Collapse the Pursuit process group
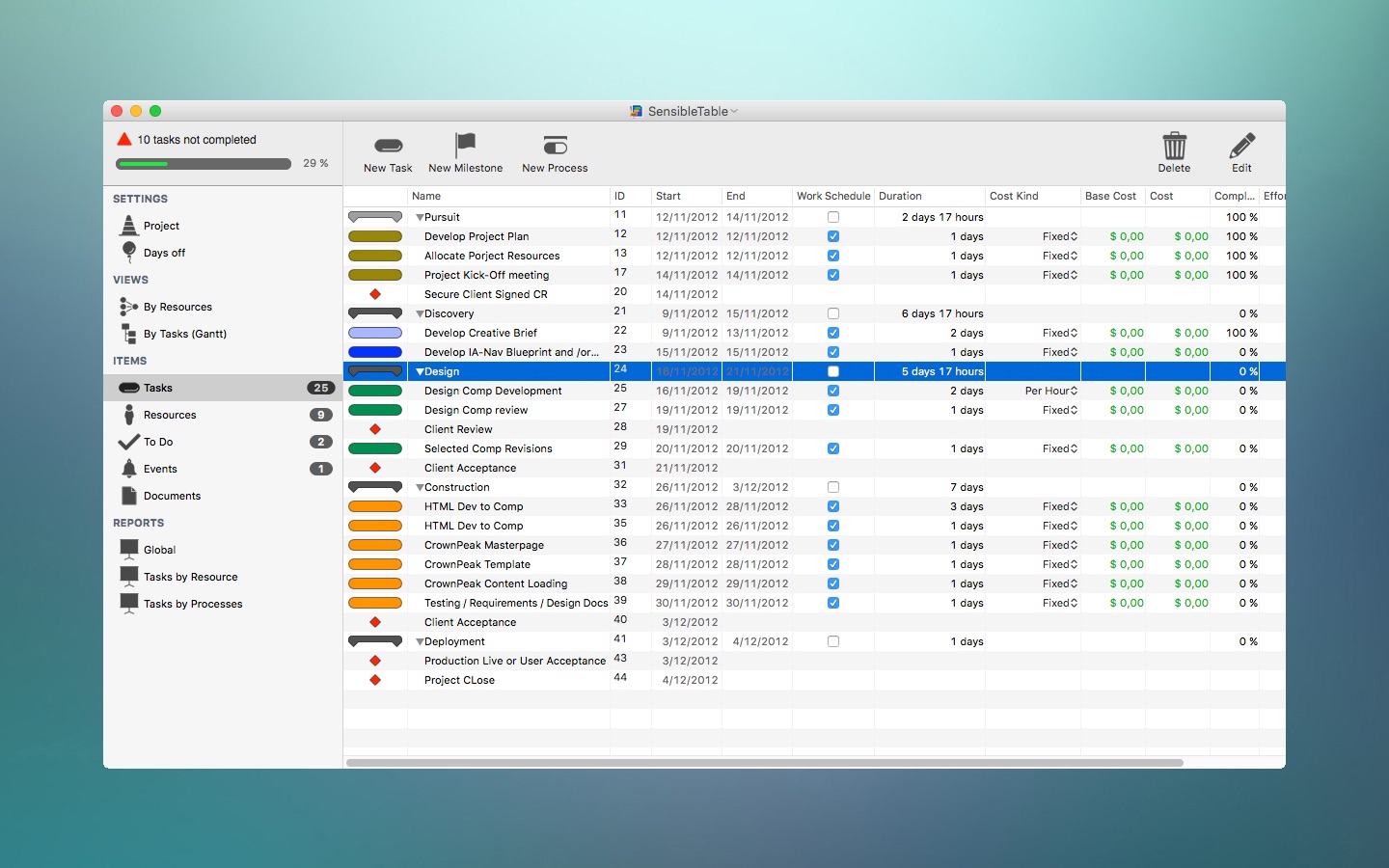 pyautogui.click(x=420, y=218)
